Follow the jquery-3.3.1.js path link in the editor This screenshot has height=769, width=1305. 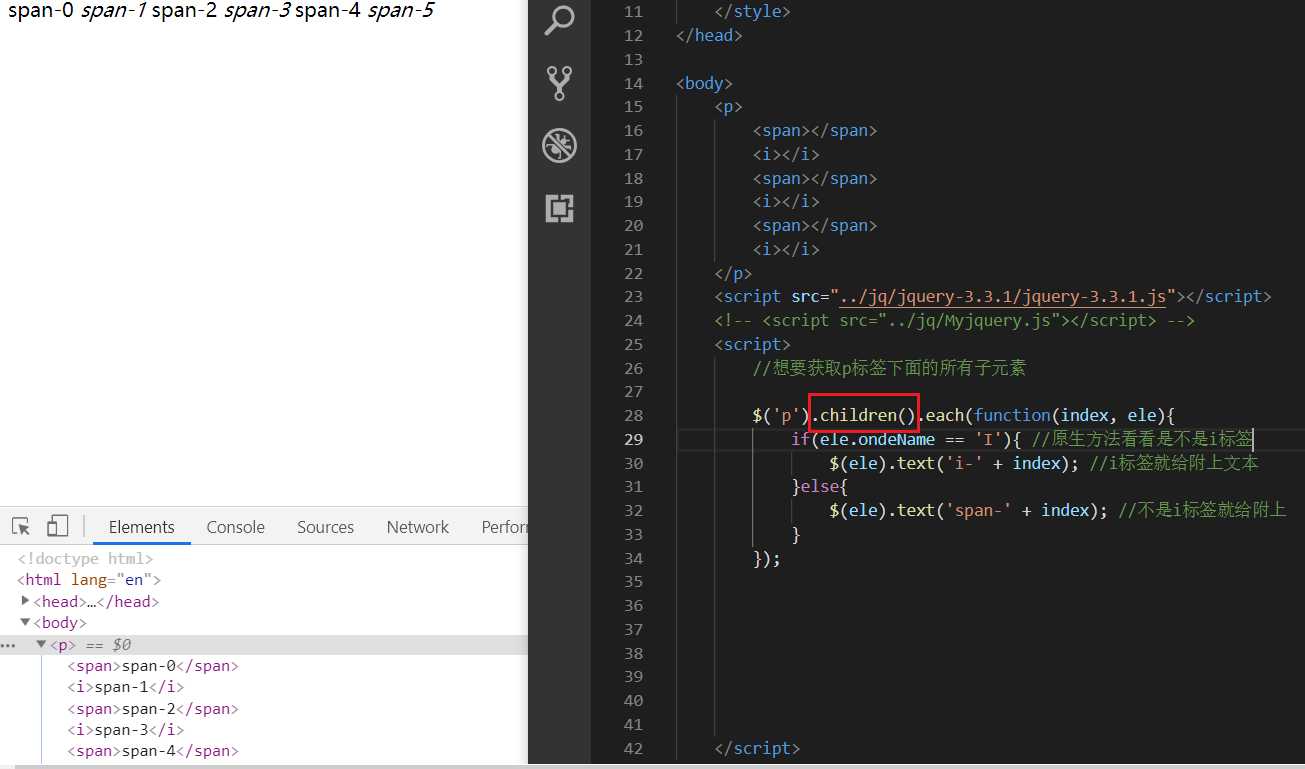(x=1003, y=296)
